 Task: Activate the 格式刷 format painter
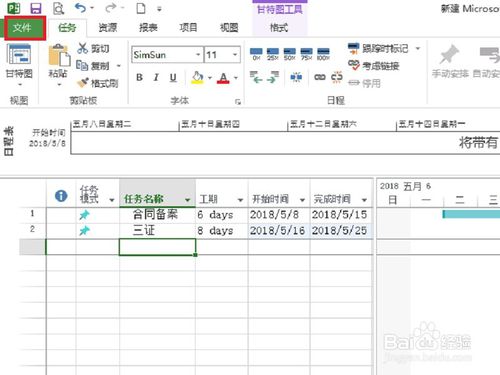pyautogui.click(x=97, y=83)
